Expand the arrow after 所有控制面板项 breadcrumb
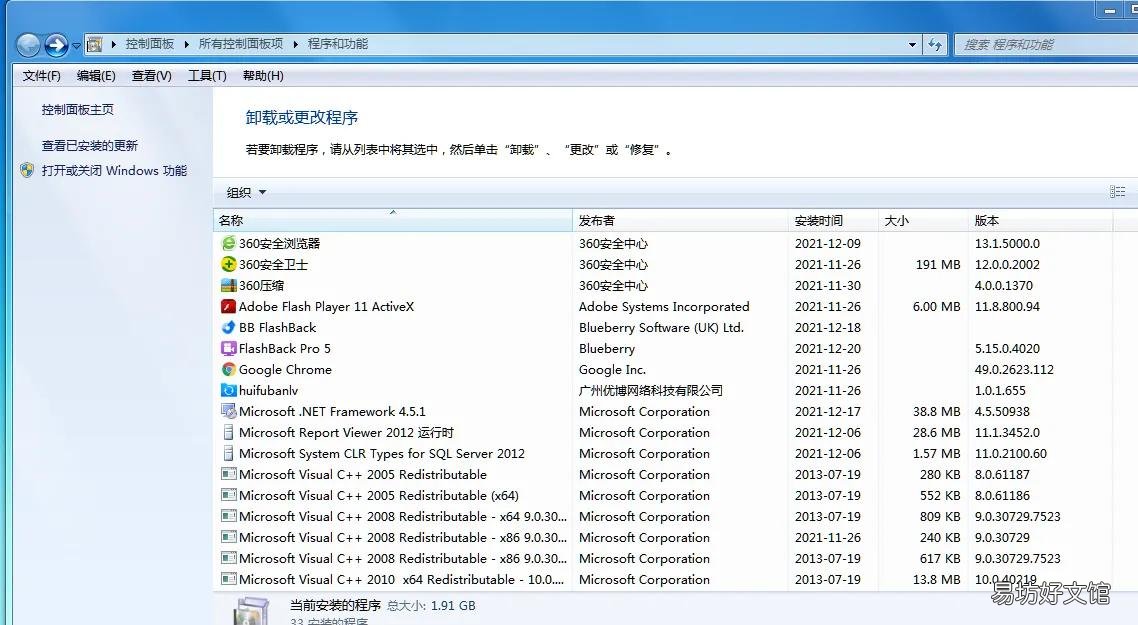Image resolution: width=1138 pixels, height=625 pixels. click(x=295, y=44)
